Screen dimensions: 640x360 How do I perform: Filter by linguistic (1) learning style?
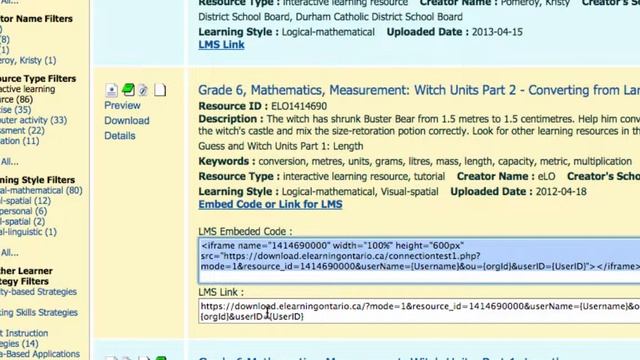(28, 232)
